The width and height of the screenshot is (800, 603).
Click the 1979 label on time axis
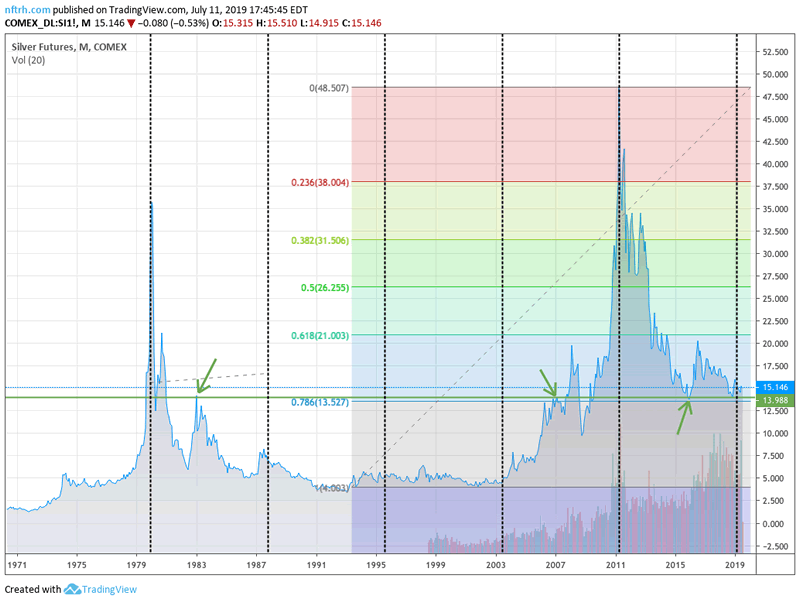136,565
